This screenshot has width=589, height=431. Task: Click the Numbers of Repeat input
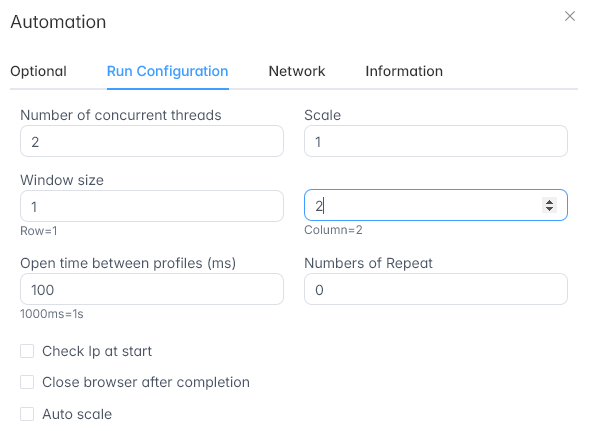point(436,289)
